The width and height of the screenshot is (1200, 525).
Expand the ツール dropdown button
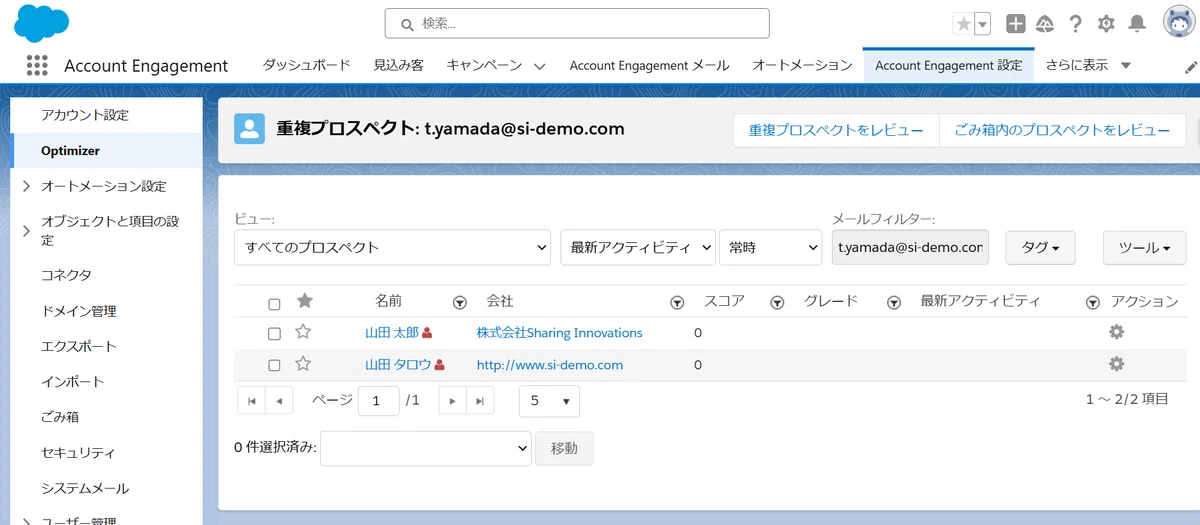point(1144,248)
